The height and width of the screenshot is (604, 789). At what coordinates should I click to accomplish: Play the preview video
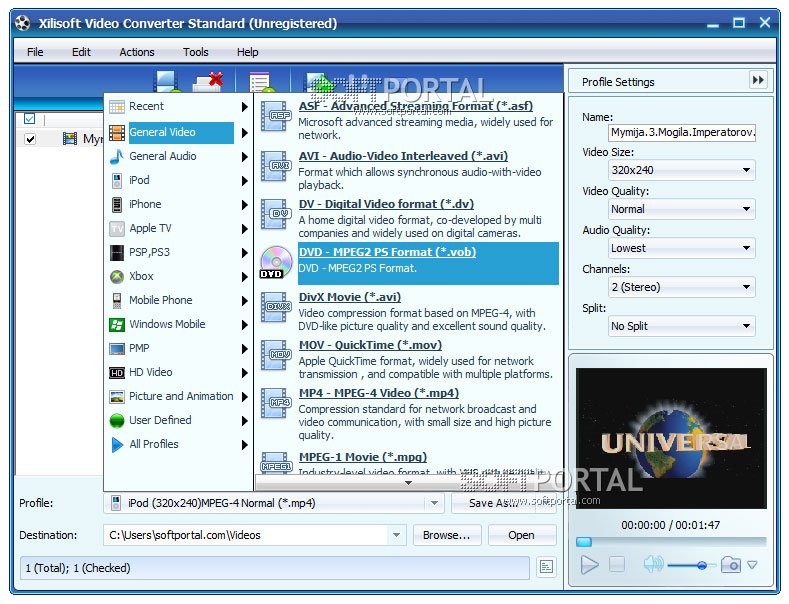tap(589, 565)
